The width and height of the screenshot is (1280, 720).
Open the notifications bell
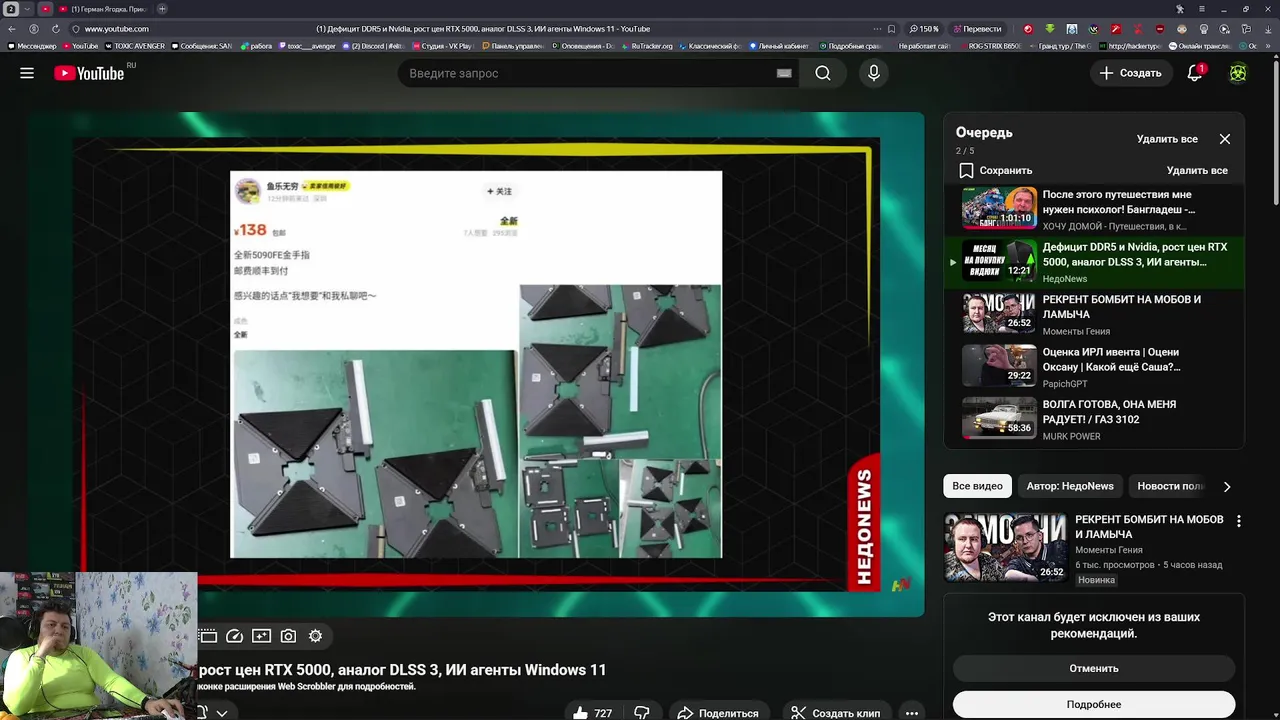(x=1195, y=73)
